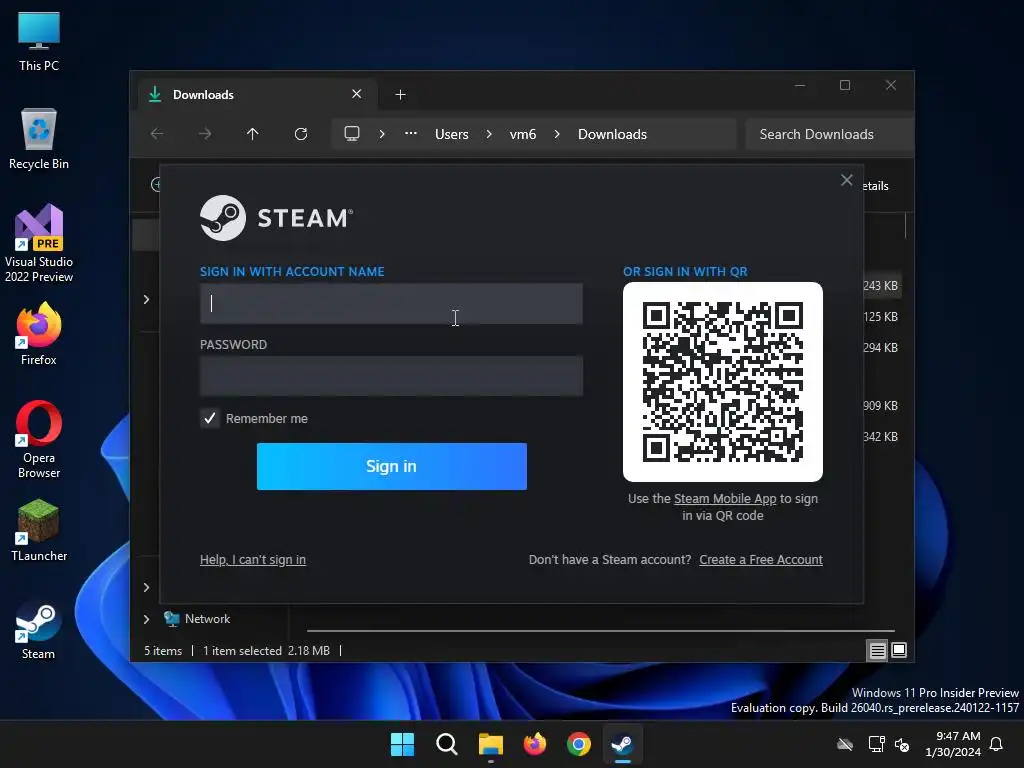Click the 294 KB file size cell
1024x768 pixels.
tap(880, 347)
